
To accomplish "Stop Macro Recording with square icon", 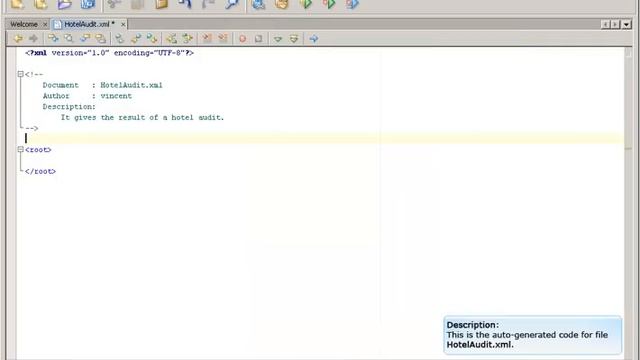I will point(258,39).
